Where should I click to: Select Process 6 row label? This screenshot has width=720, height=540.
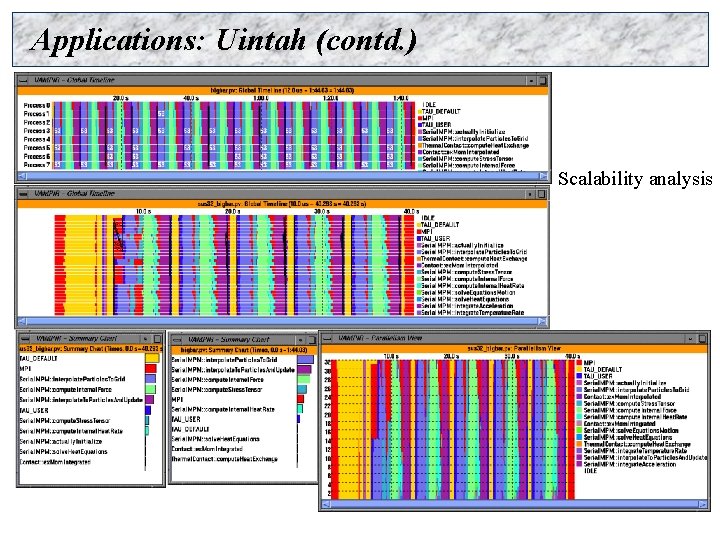[x=37, y=157]
